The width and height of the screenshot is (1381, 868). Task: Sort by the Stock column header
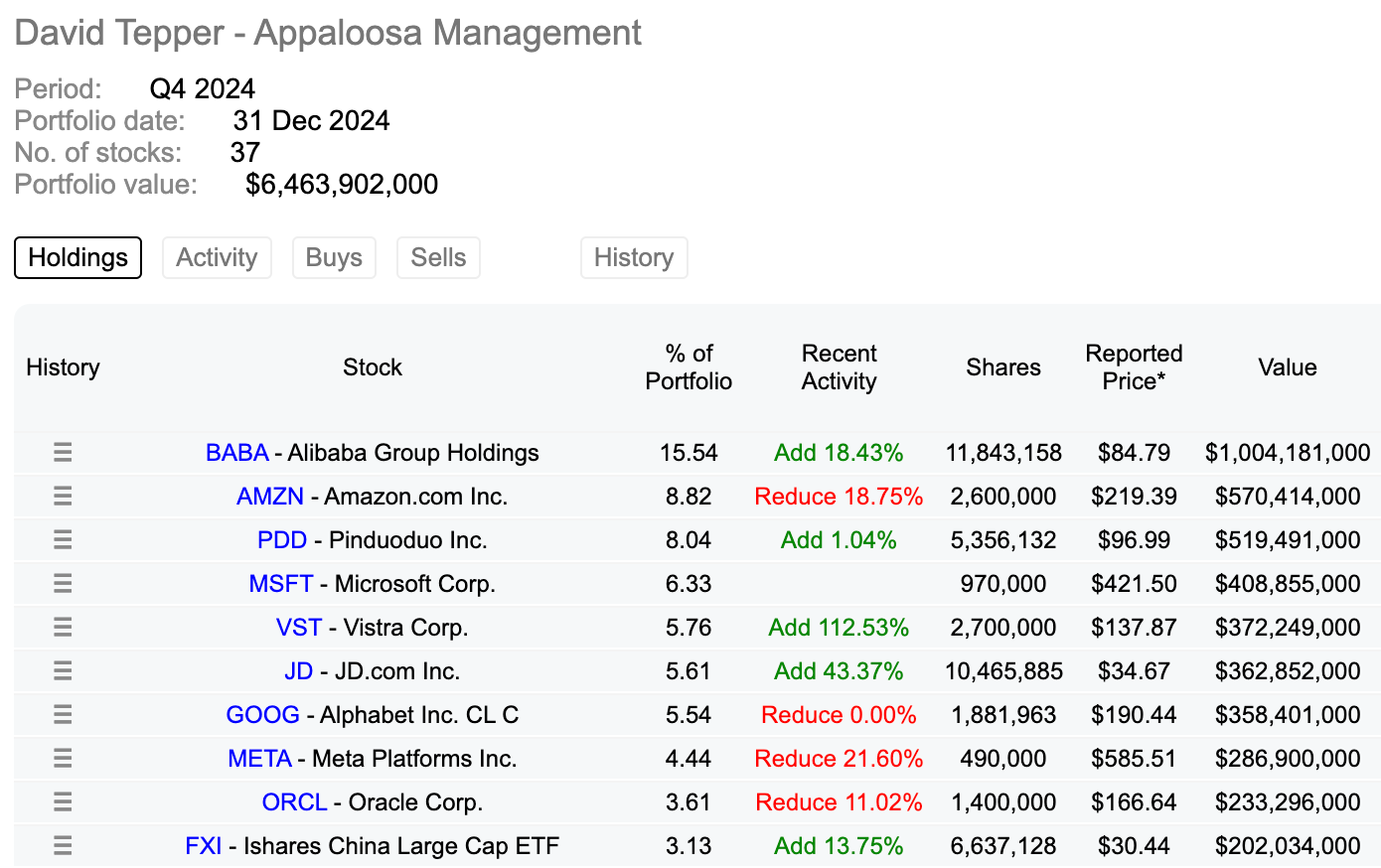coord(373,367)
